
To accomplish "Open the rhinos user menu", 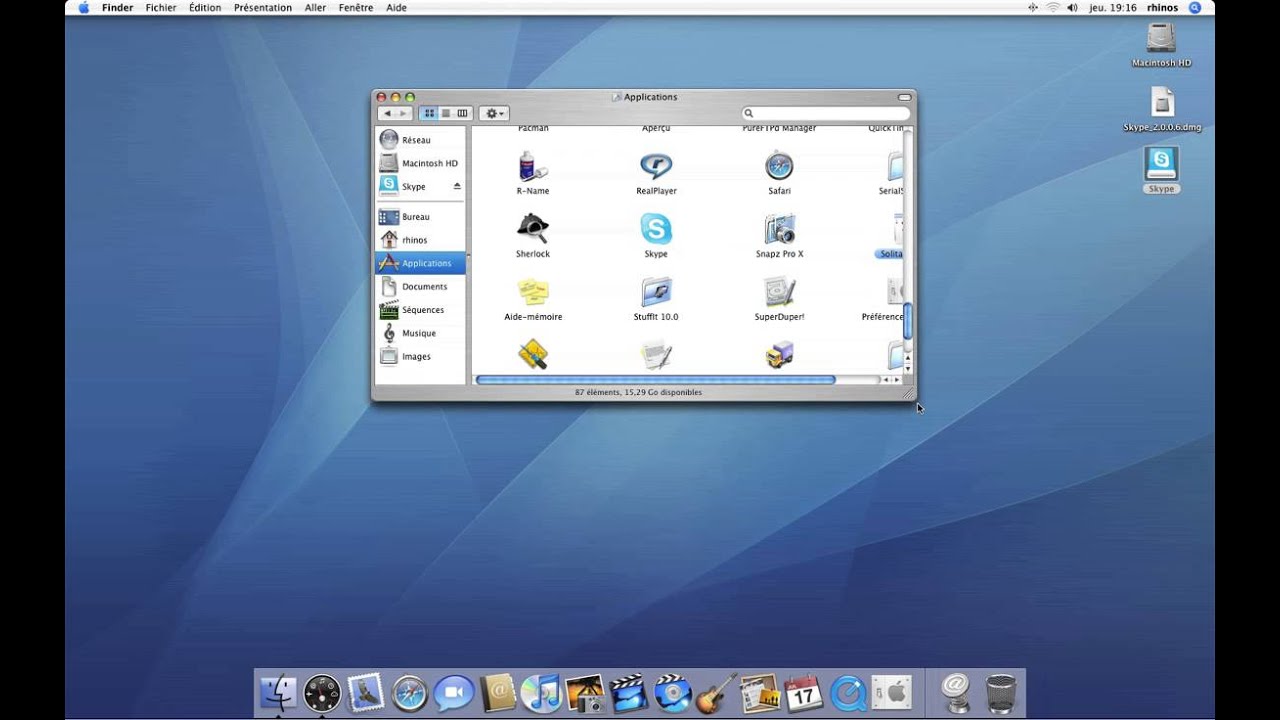I will (1162, 8).
